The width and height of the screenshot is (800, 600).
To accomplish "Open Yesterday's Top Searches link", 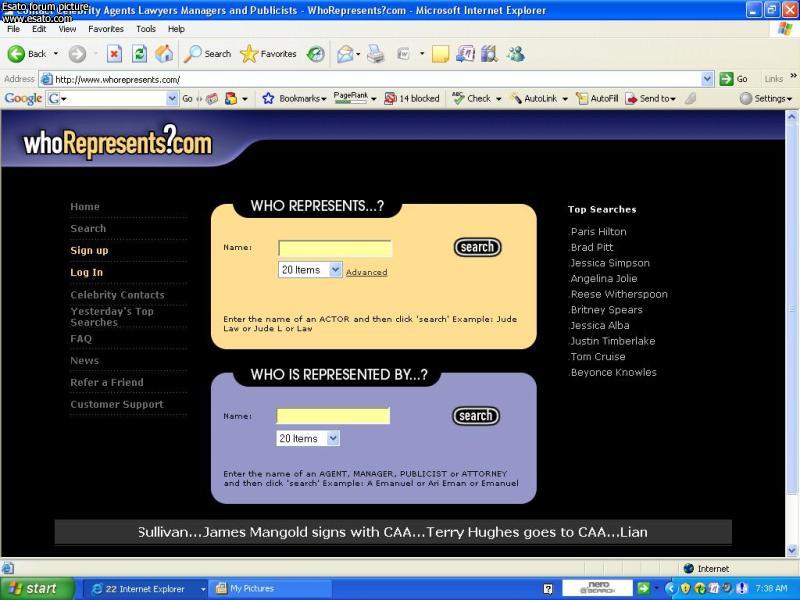I will coord(112,317).
